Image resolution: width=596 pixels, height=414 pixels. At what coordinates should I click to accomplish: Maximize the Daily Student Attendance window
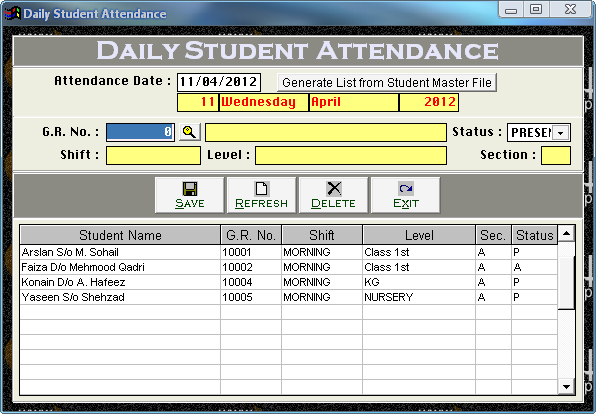point(536,9)
